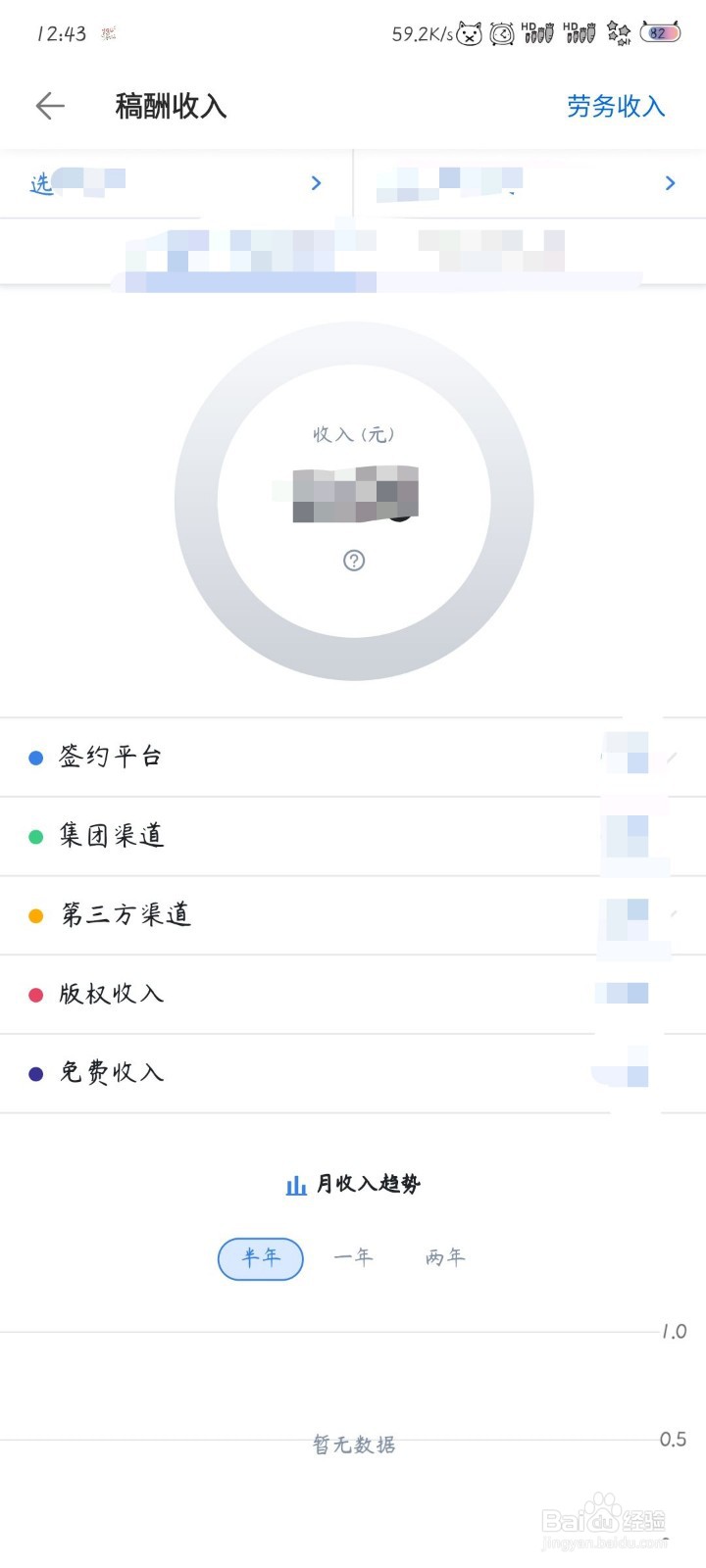Tap the orange dot beside 第三方渠道

click(36, 916)
